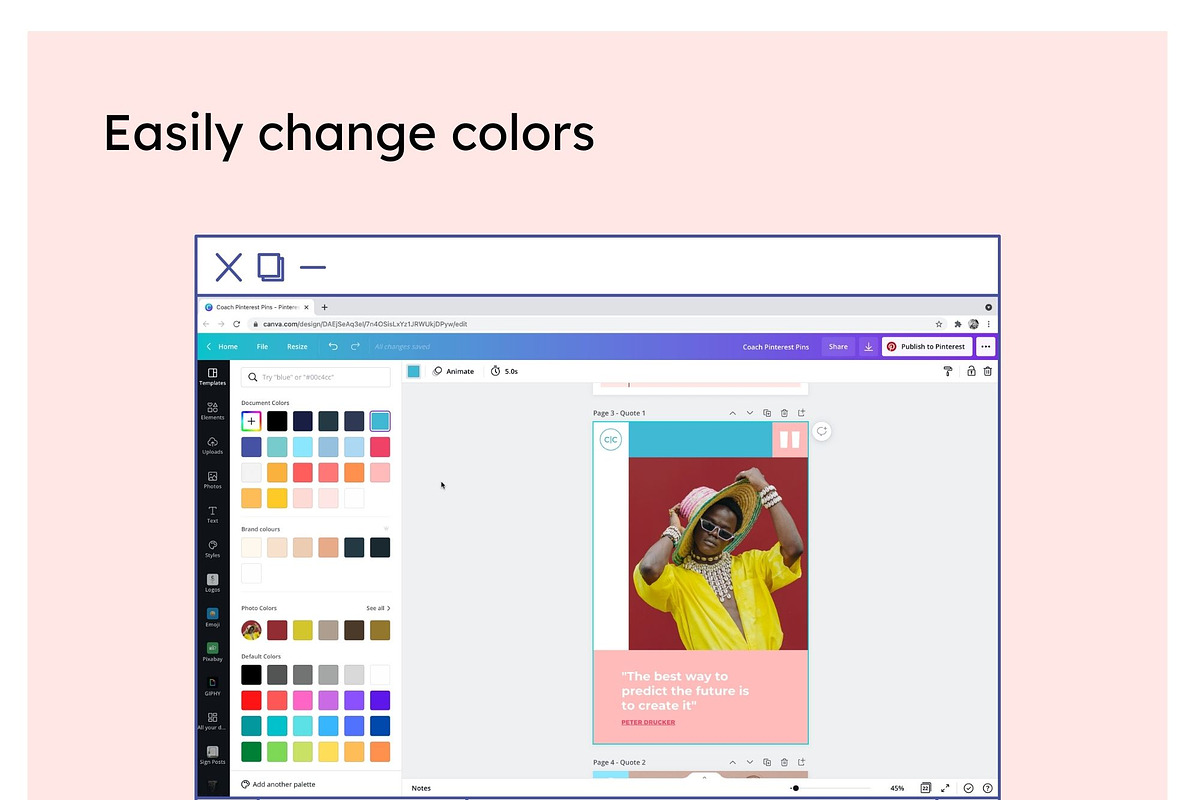Open the checkmark status icon in bottom bar
Screen dimensions: 1200x800
968,788
